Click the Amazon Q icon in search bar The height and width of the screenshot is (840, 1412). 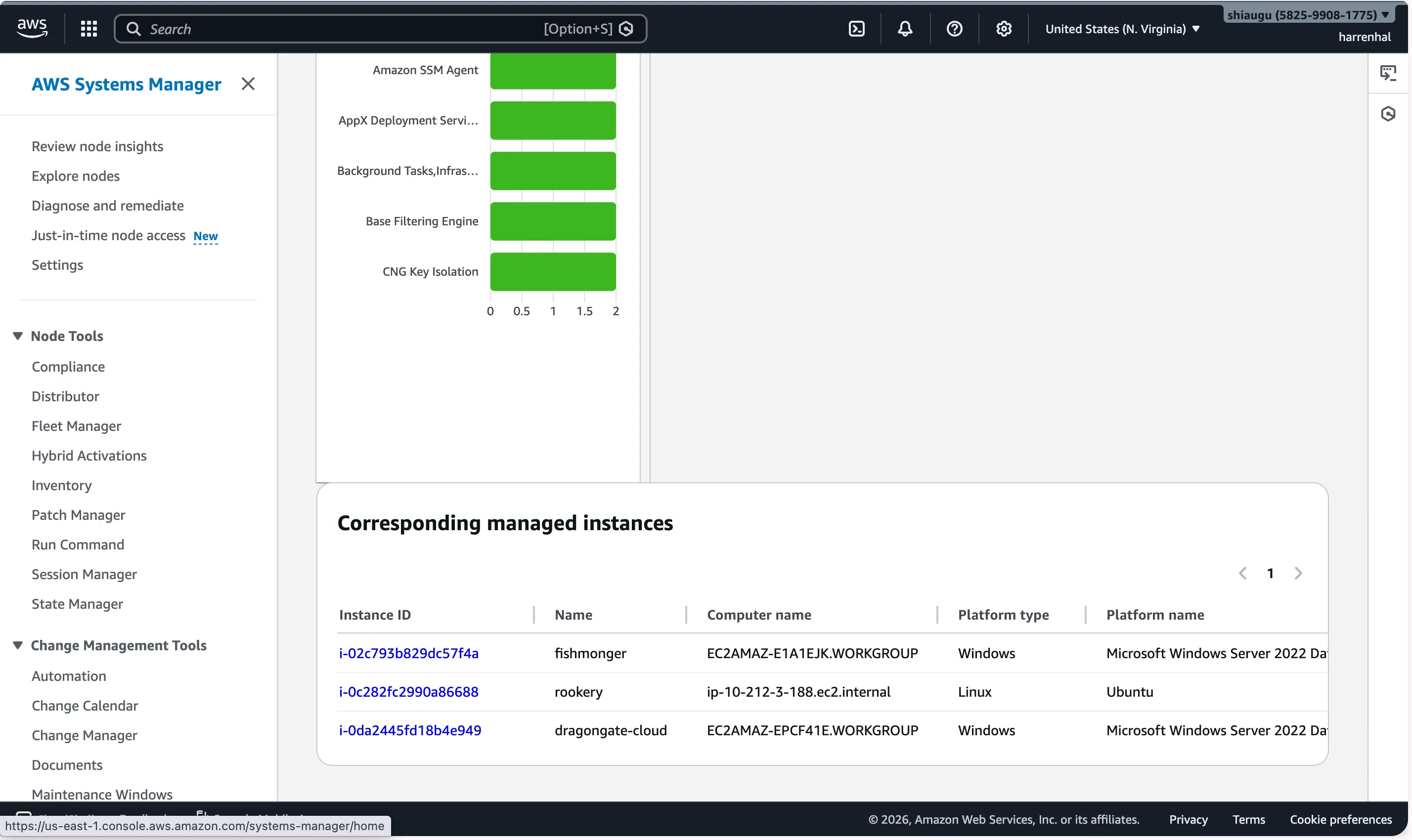tap(626, 29)
